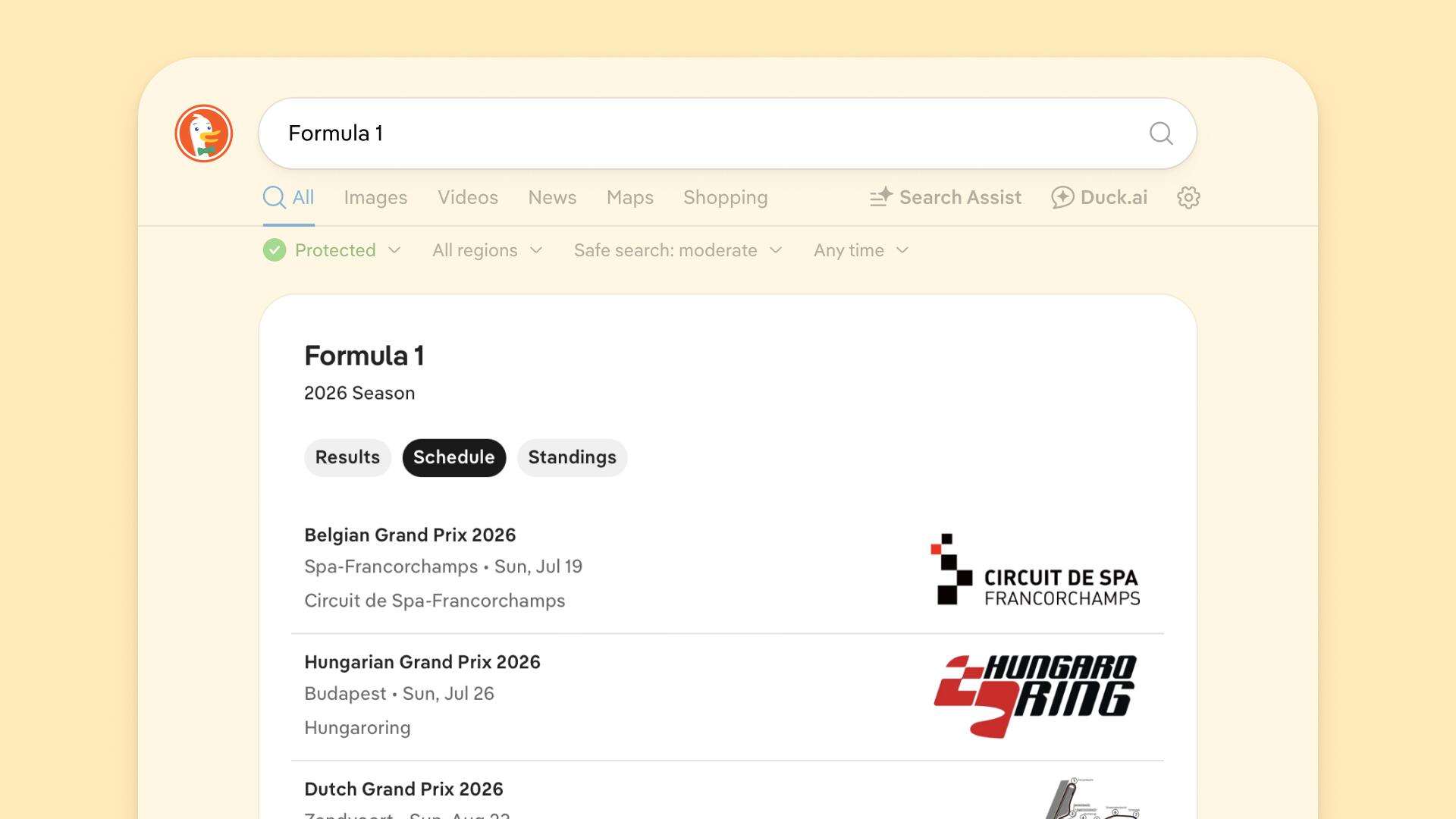1456x819 pixels.
Task: Click 'Circuit de Spa-Francorchamps' venue text
Action: [x=435, y=601]
